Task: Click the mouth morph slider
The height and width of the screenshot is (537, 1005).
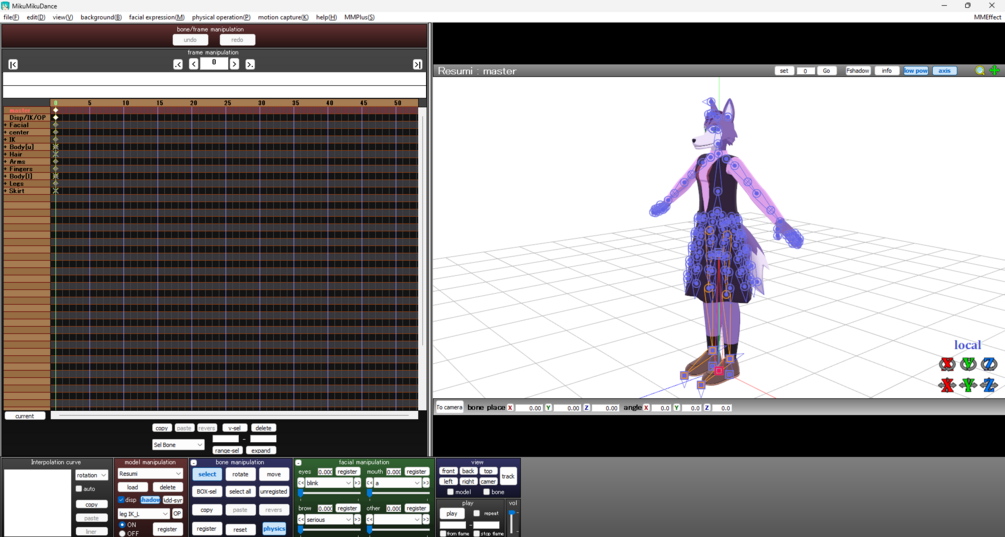Action: click(x=398, y=493)
